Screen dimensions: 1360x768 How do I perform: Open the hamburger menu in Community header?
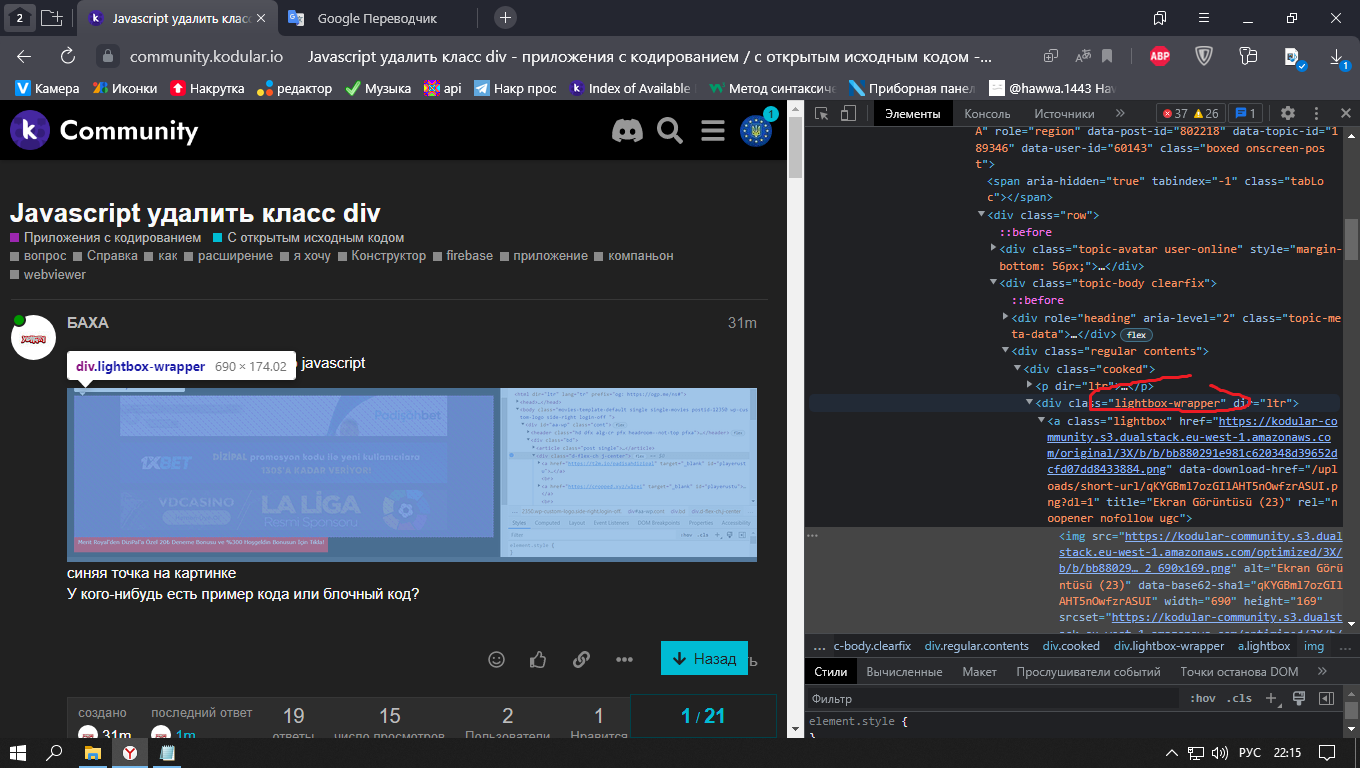tap(712, 130)
